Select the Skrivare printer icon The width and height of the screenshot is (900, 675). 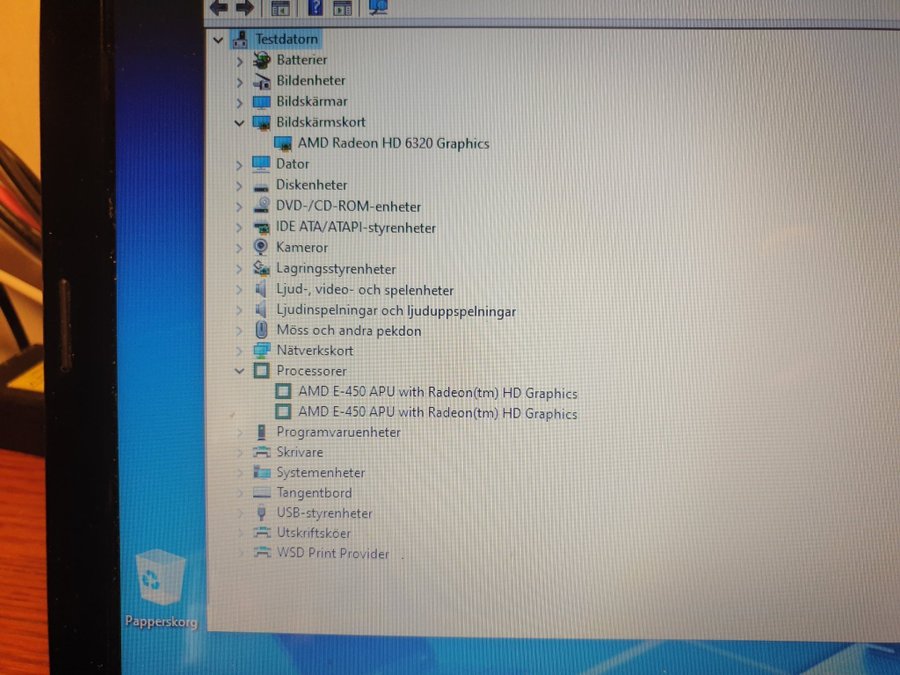[262, 452]
